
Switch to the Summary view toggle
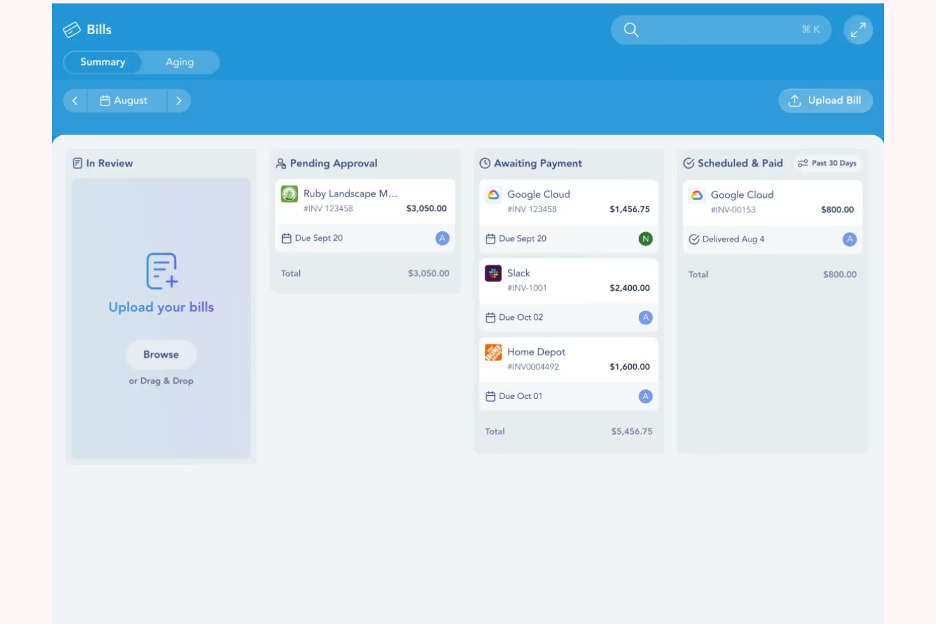(103, 62)
